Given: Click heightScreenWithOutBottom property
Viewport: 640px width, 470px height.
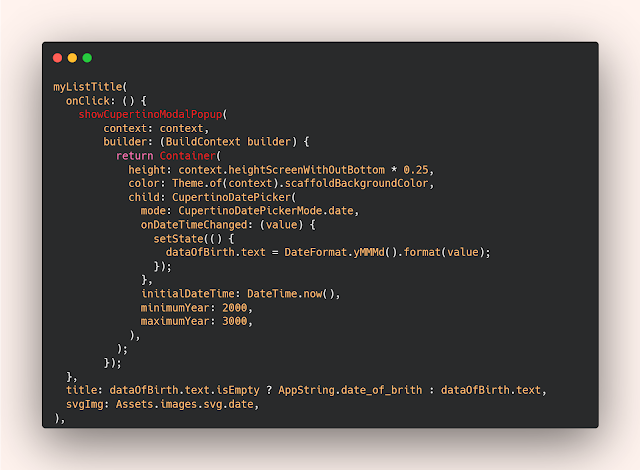Looking at the screenshot, I should [307, 170].
